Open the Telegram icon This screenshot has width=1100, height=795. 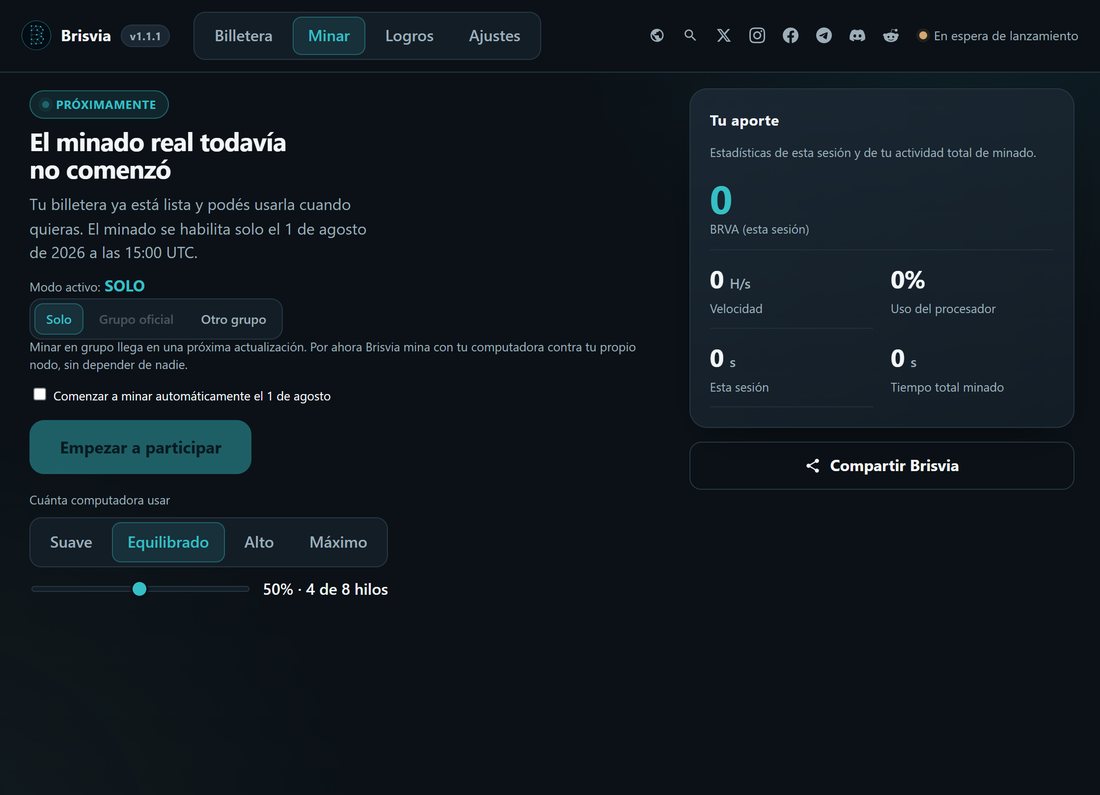824,35
